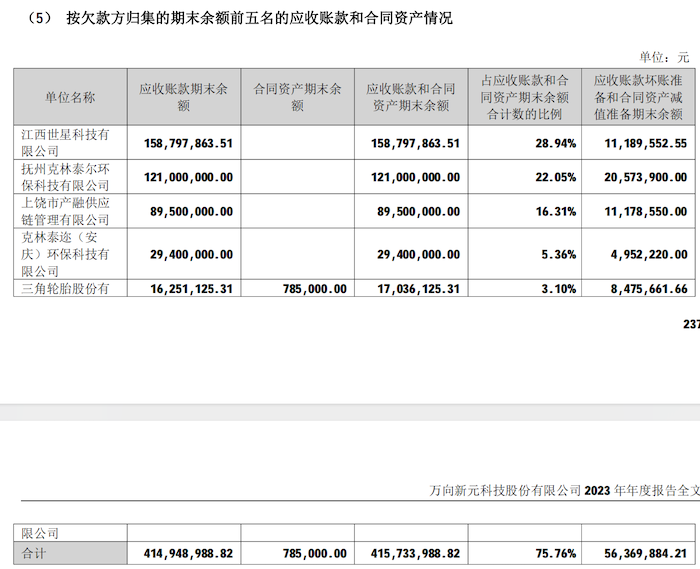Select company name 克林泰迩（安庆）环保科技有限公司

(x=65, y=254)
